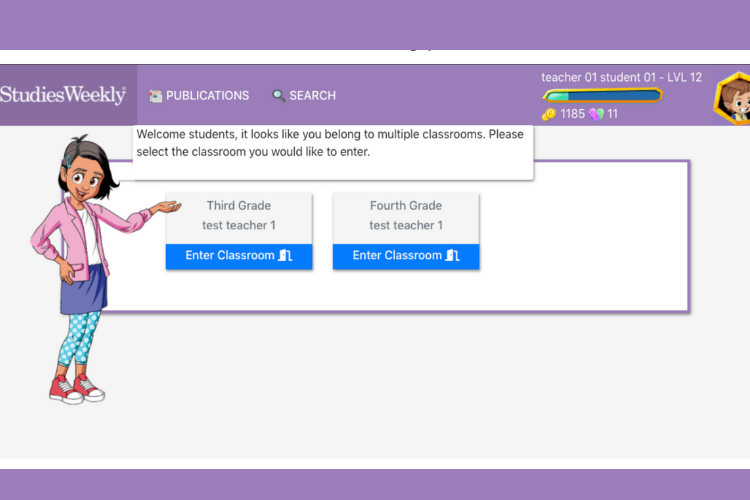Click the door icon for Fourth Grade
This screenshot has height=500, width=750.
[x=453, y=256]
